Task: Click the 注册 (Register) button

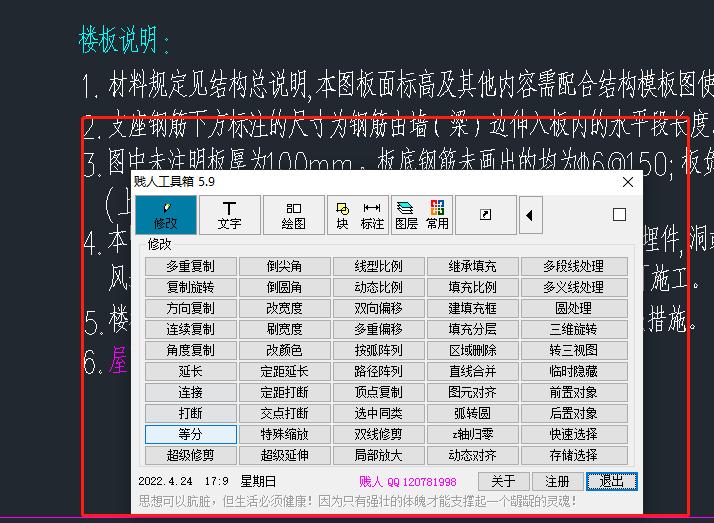Action: (x=557, y=481)
